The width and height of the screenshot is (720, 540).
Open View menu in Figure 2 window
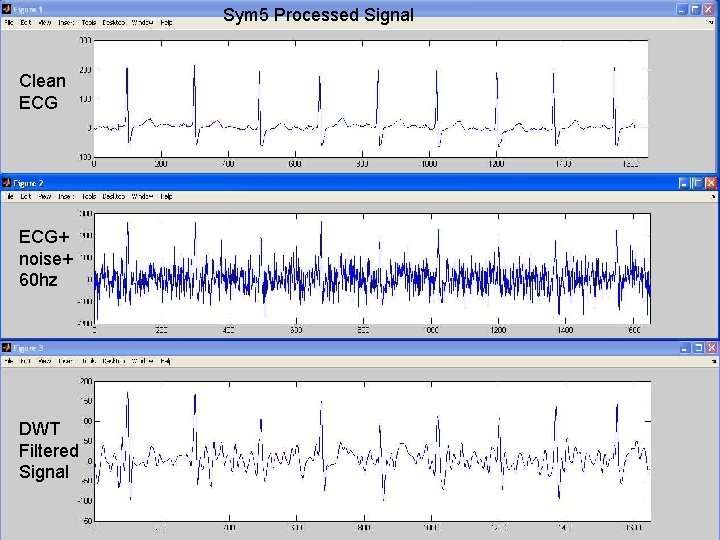tap(45, 197)
